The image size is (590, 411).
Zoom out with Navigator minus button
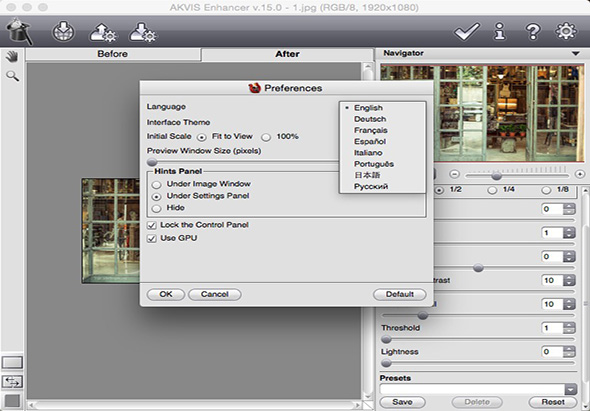pyautogui.click(x=455, y=174)
